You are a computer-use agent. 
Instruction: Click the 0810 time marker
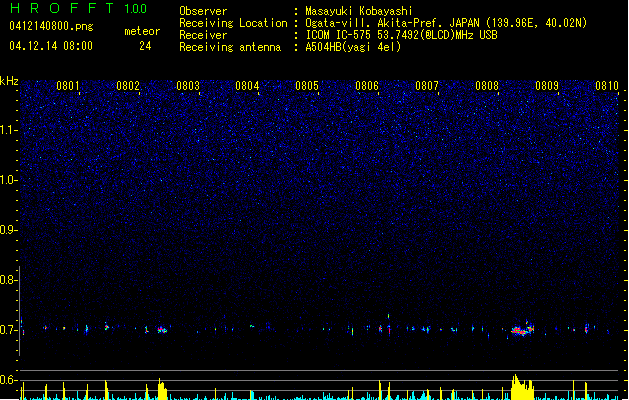coord(607,86)
